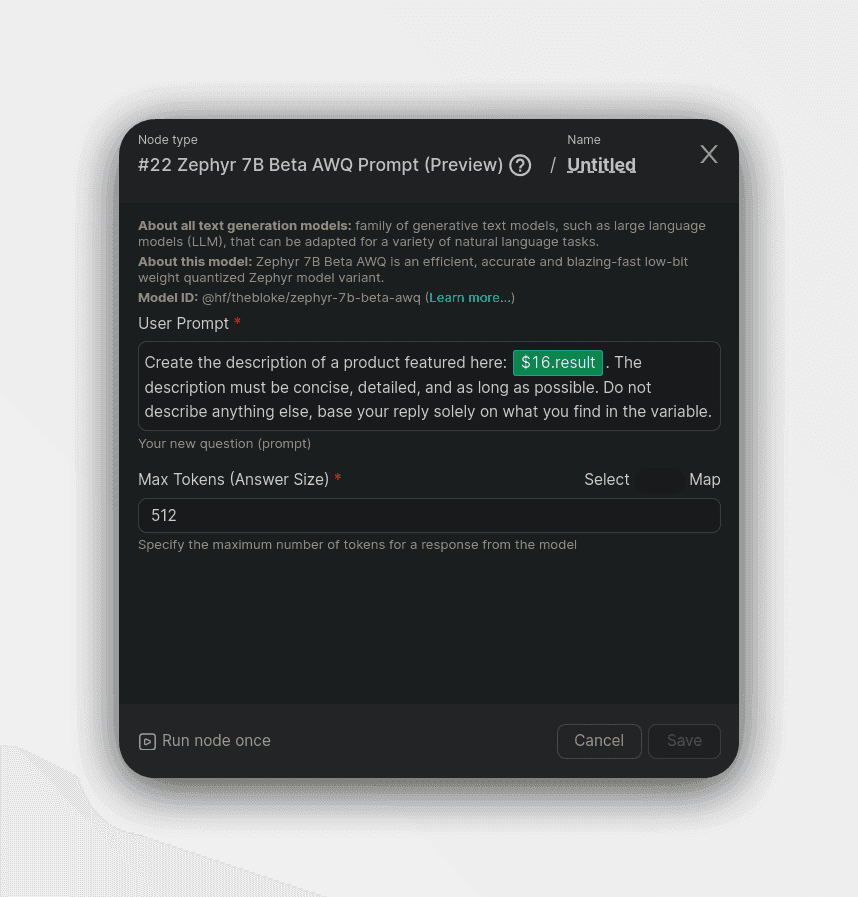Click the Zephyr 7B Beta AWQ Prompt title
The height and width of the screenshot is (897, 858).
pos(320,165)
